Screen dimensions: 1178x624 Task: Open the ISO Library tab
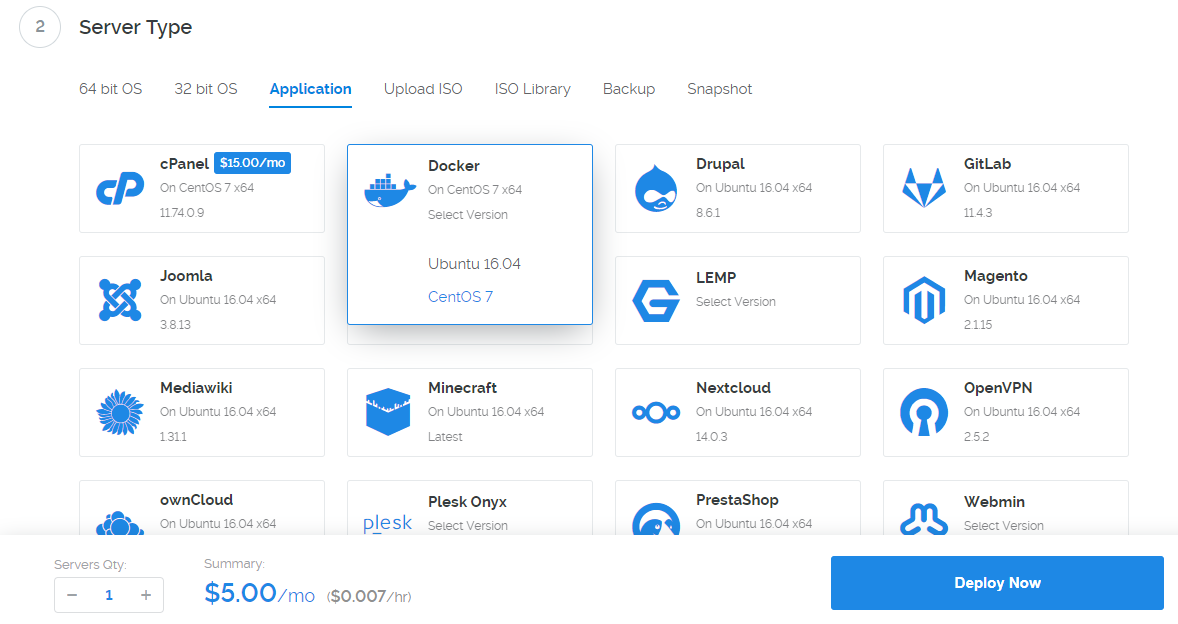tap(533, 89)
